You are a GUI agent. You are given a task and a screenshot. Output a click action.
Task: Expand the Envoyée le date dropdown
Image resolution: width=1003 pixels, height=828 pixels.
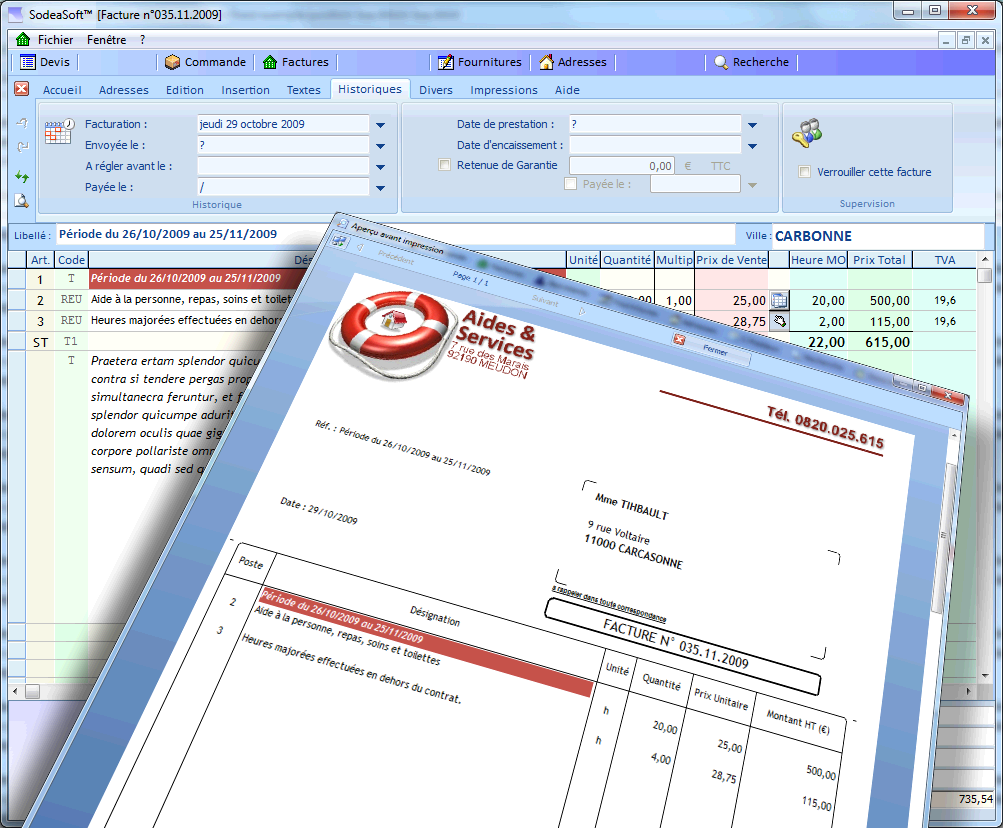pos(381,146)
